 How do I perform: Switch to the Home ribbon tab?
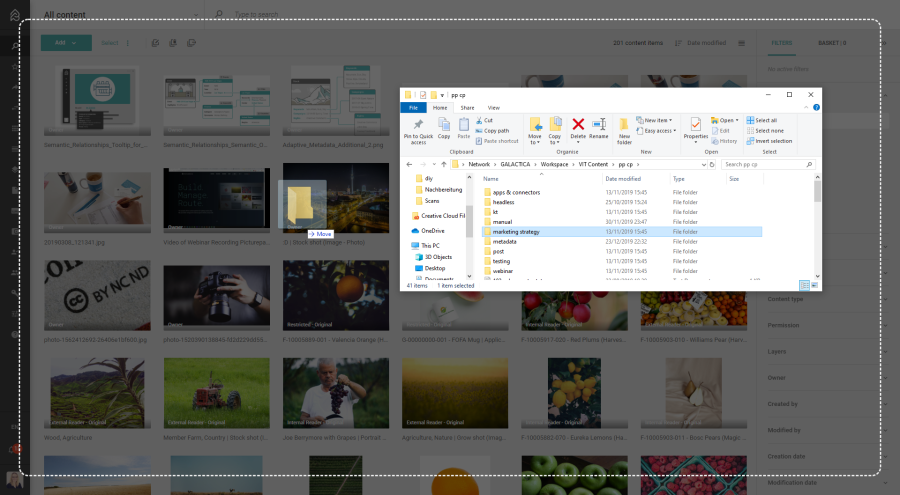click(x=440, y=107)
